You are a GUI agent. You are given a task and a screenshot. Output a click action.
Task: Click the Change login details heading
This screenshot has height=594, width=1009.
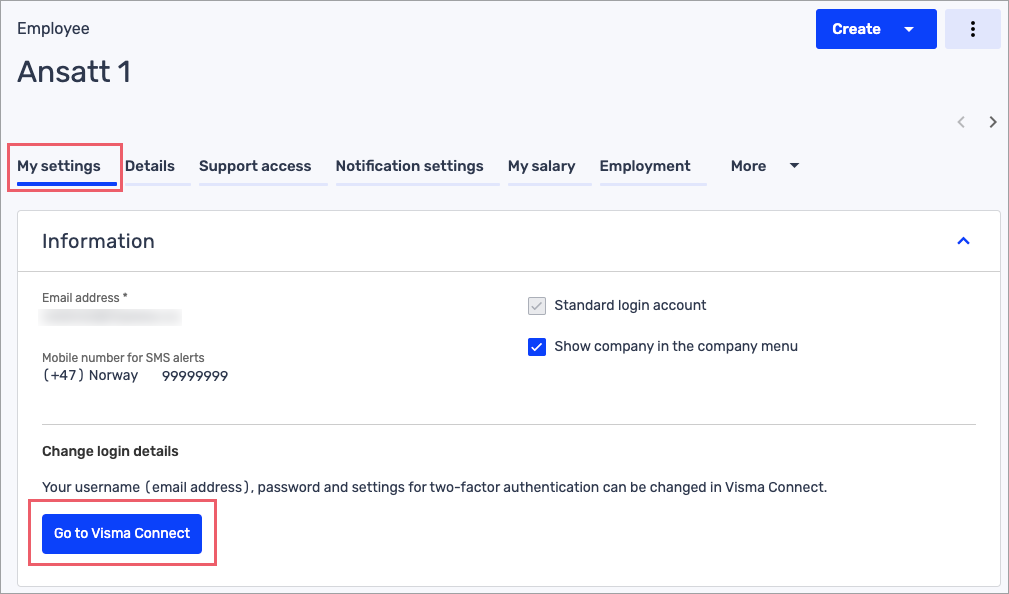point(110,451)
